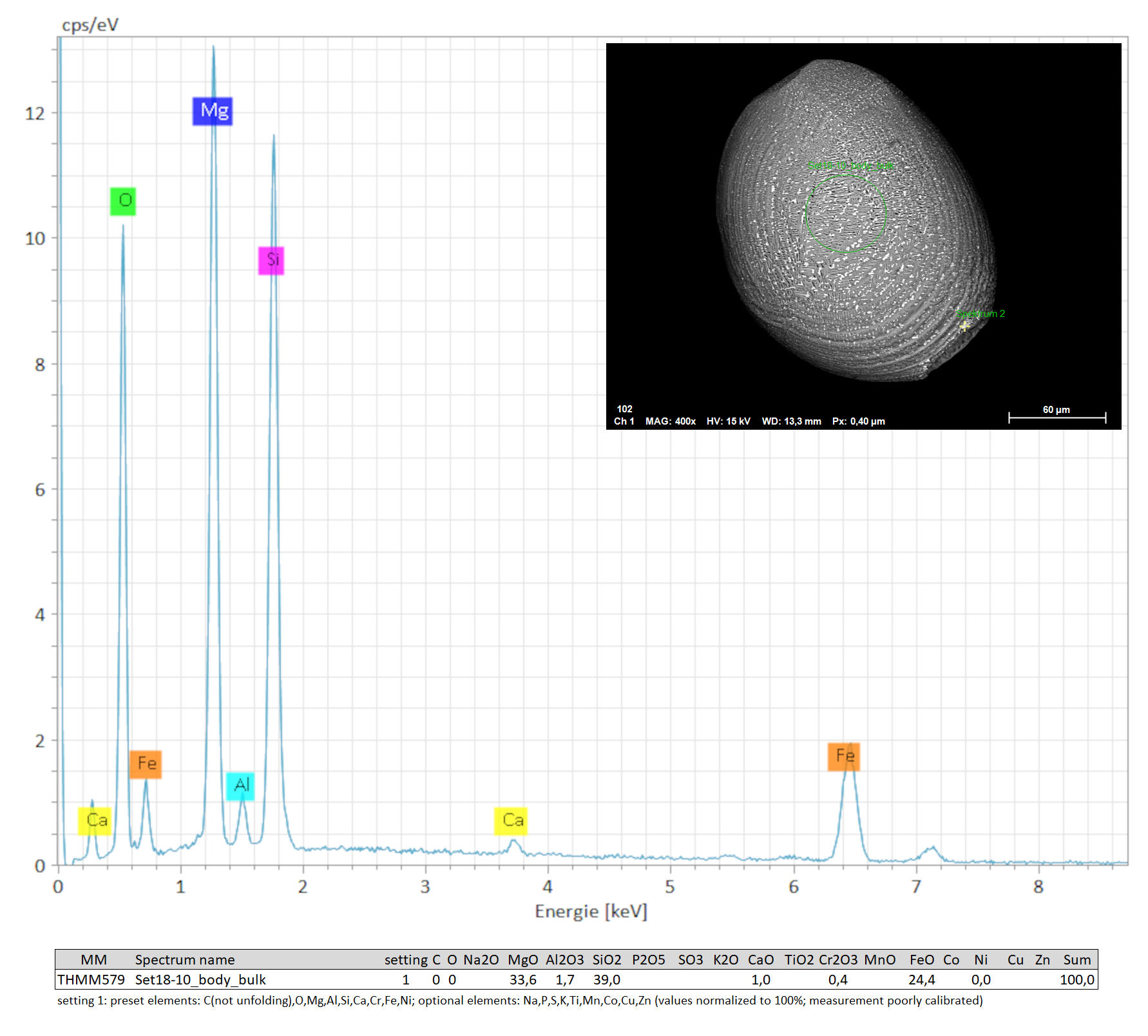Click the Energie [keV] axis title
The width and height of the screenshot is (1148, 1036).
tap(591, 911)
